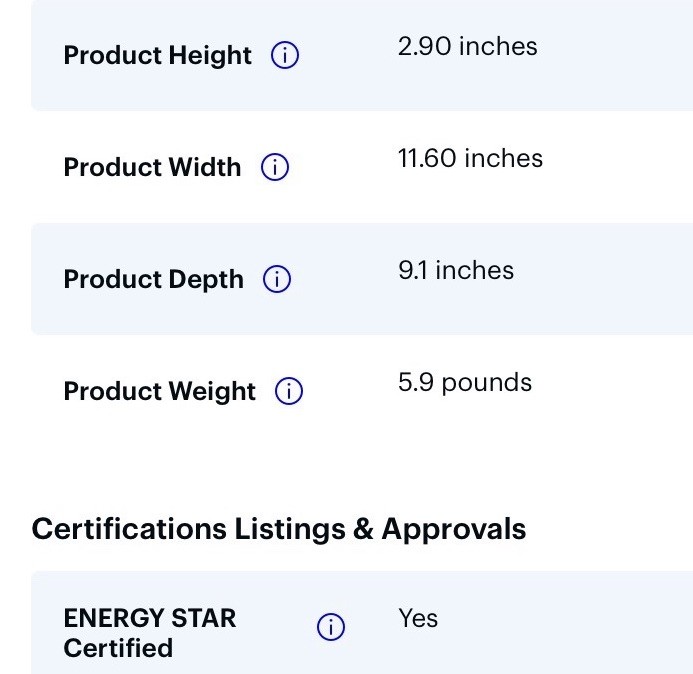Open the ENERGY STAR Certified info icon
Viewport: 693px width, 674px height.
tap(331, 627)
